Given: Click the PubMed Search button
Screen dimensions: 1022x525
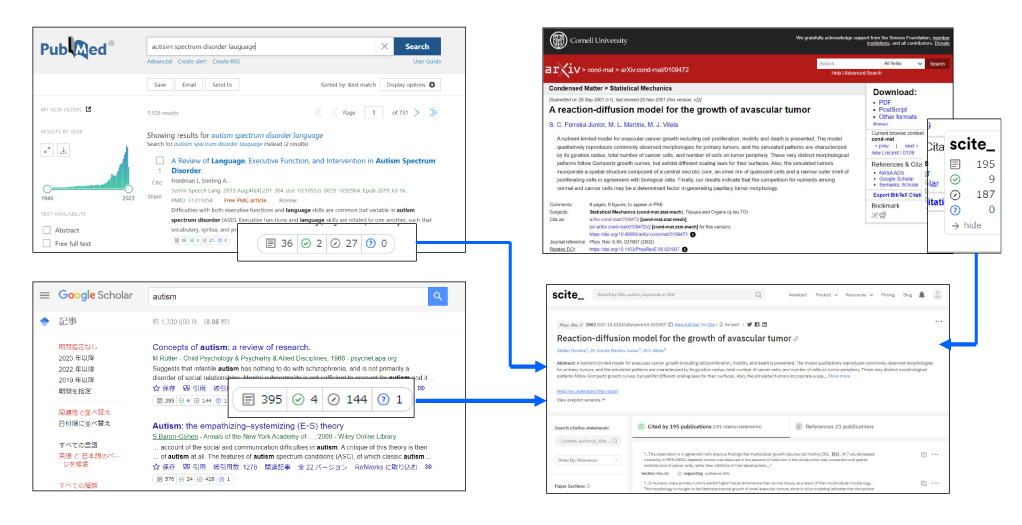Looking at the screenshot, I should coord(417,46).
